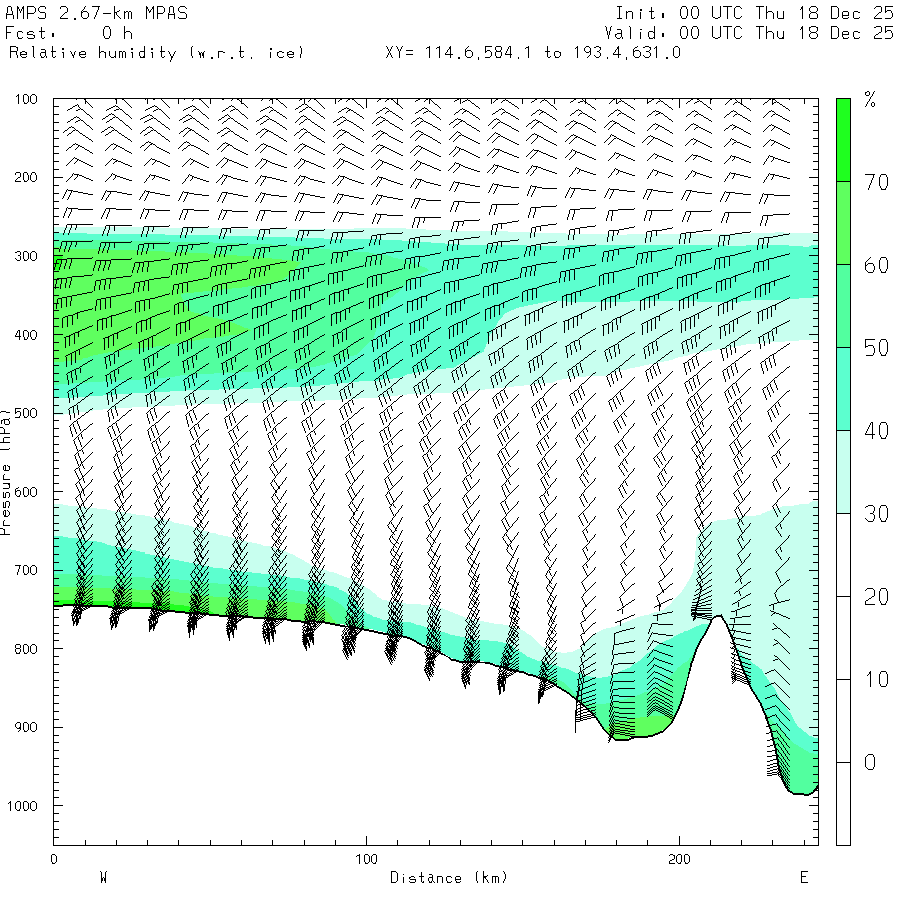Click the color bar label '30'
The height and width of the screenshot is (900, 900).
click(x=876, y=514)
